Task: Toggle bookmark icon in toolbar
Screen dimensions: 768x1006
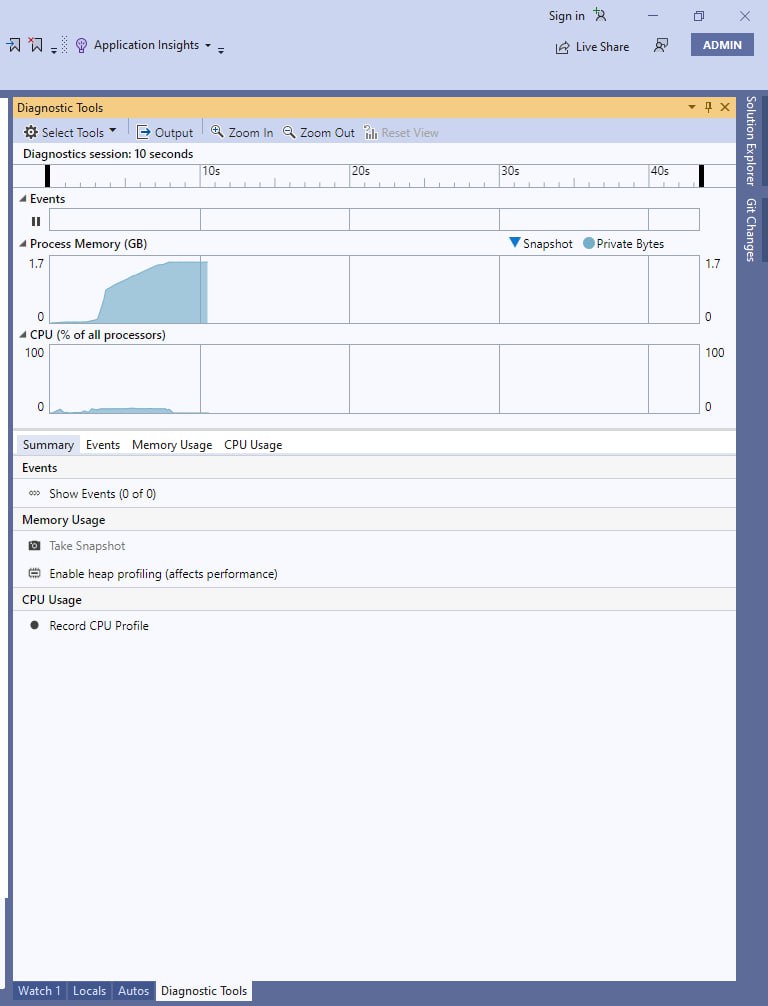Action: (x=13, y=45)
